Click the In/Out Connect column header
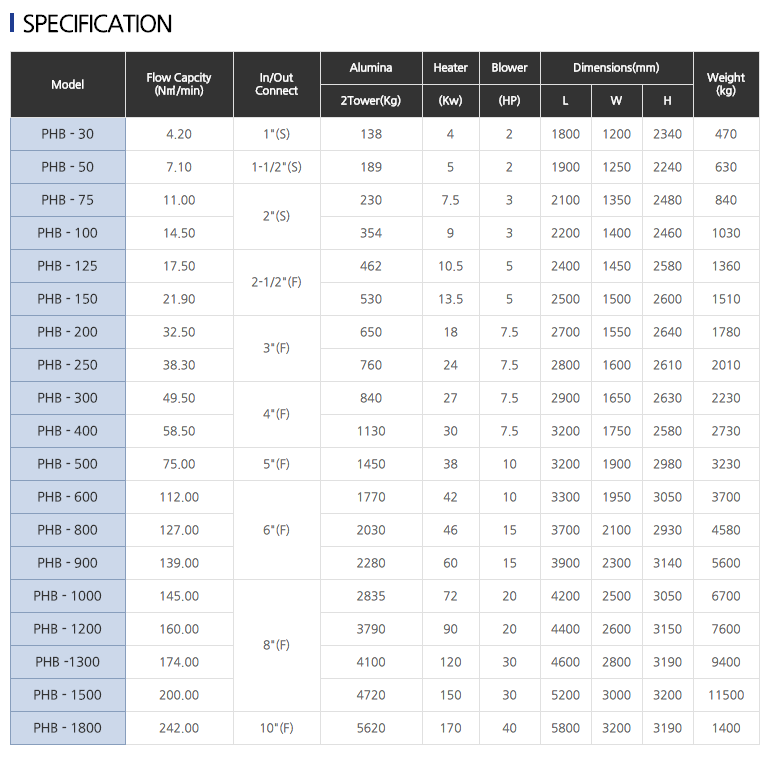Viewport: 783px width, 766px height. (x=277, y=84)
